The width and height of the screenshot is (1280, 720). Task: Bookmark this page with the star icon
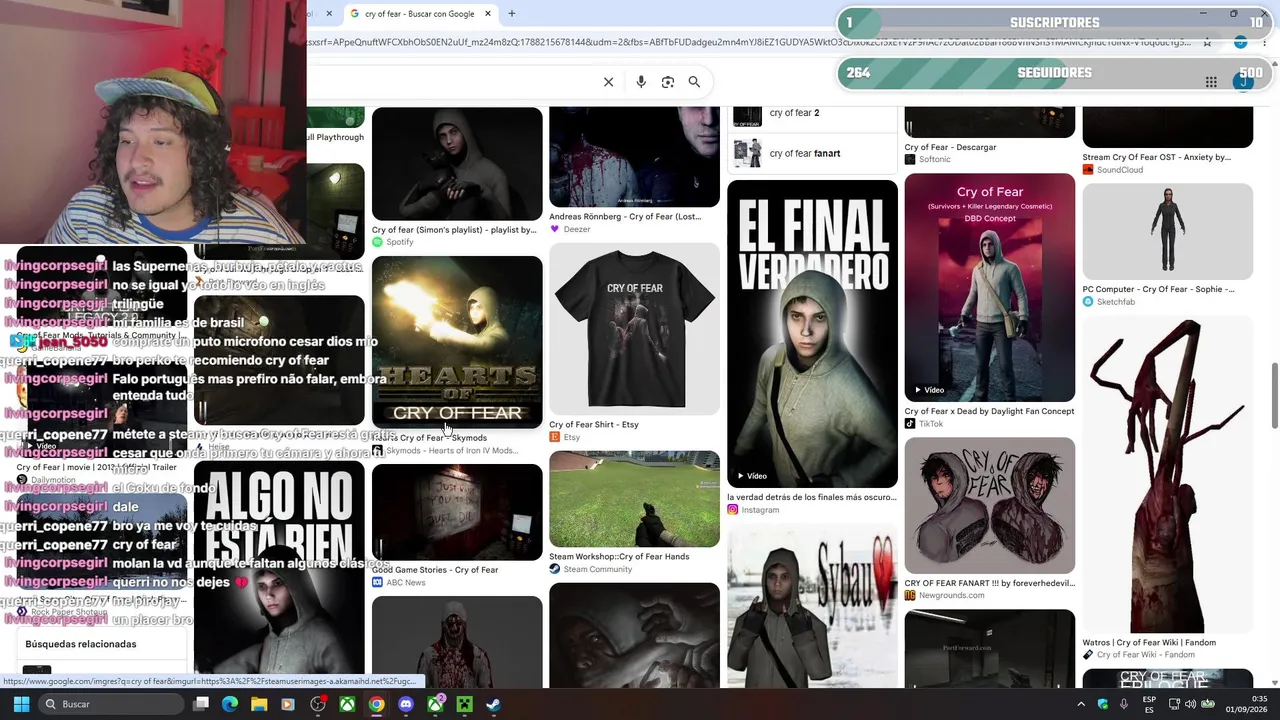tap(1207, 42)
